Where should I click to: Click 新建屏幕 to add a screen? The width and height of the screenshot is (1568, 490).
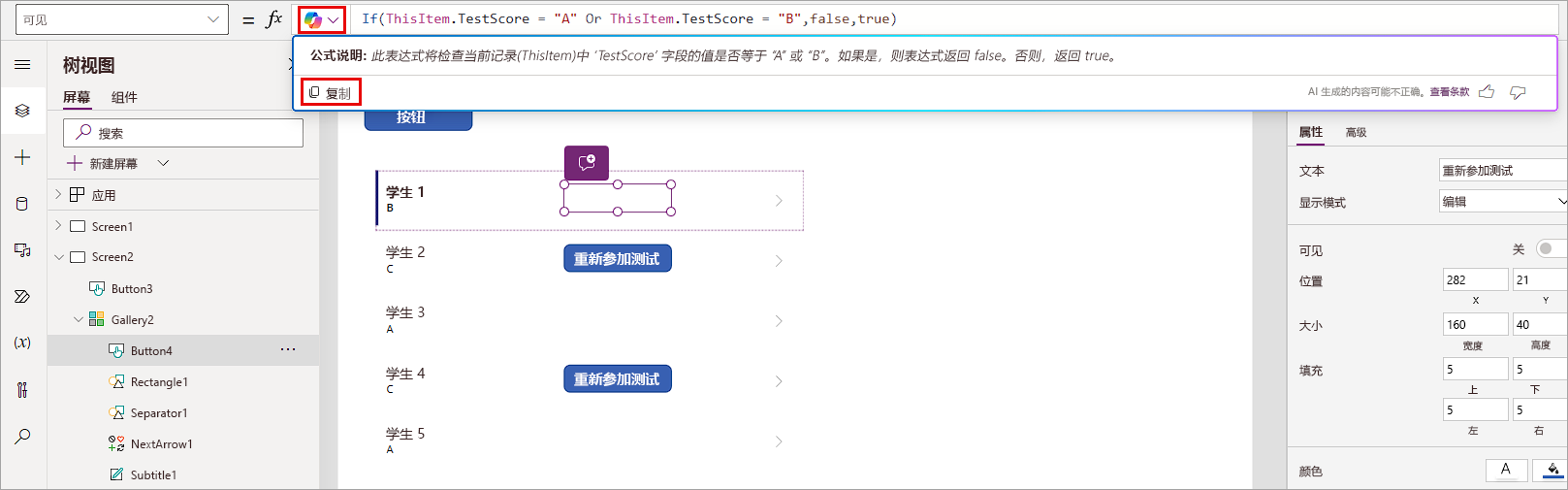click(x=104, y=163)
